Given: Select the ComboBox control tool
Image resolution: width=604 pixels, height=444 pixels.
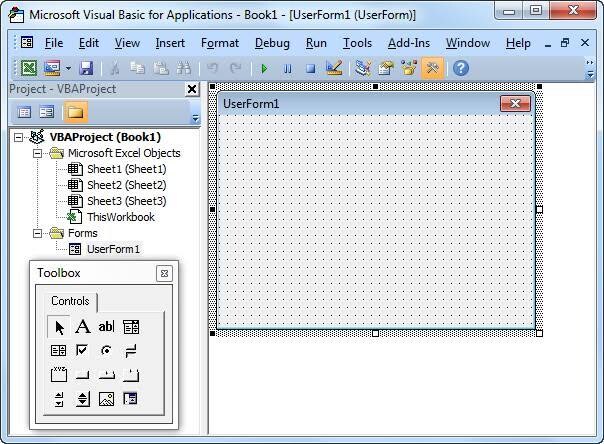Looking at the screenshot, I should tap(131, 327).
